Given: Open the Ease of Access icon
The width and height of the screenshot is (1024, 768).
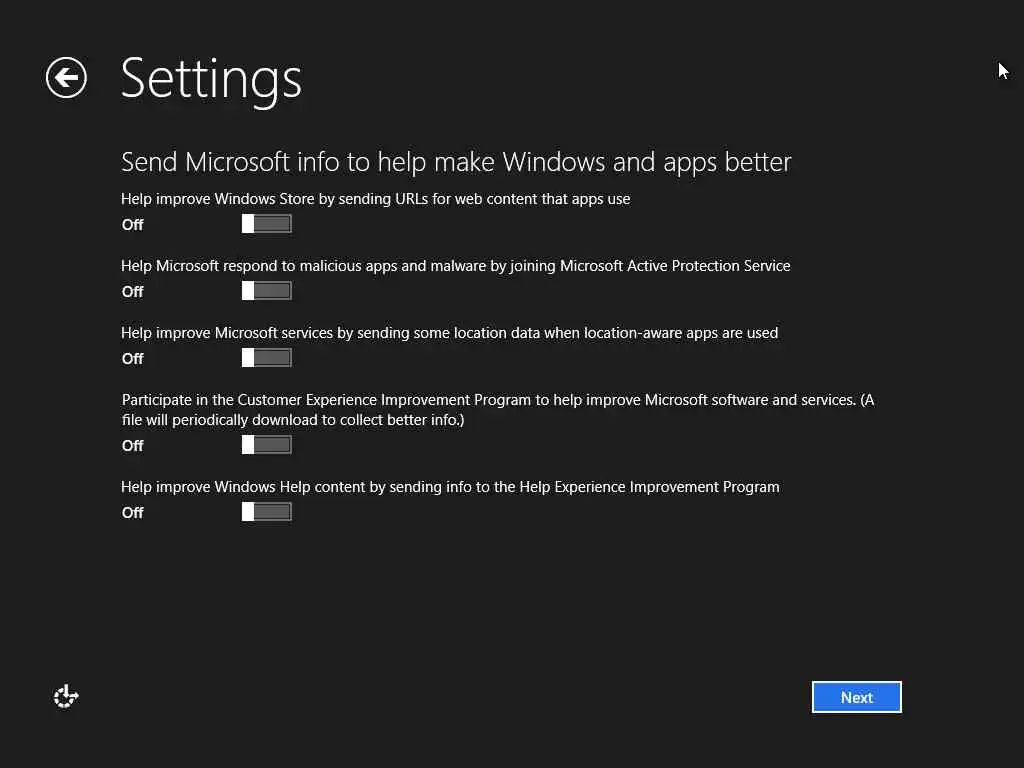Looking at the screenshot, I should point(66,696).
